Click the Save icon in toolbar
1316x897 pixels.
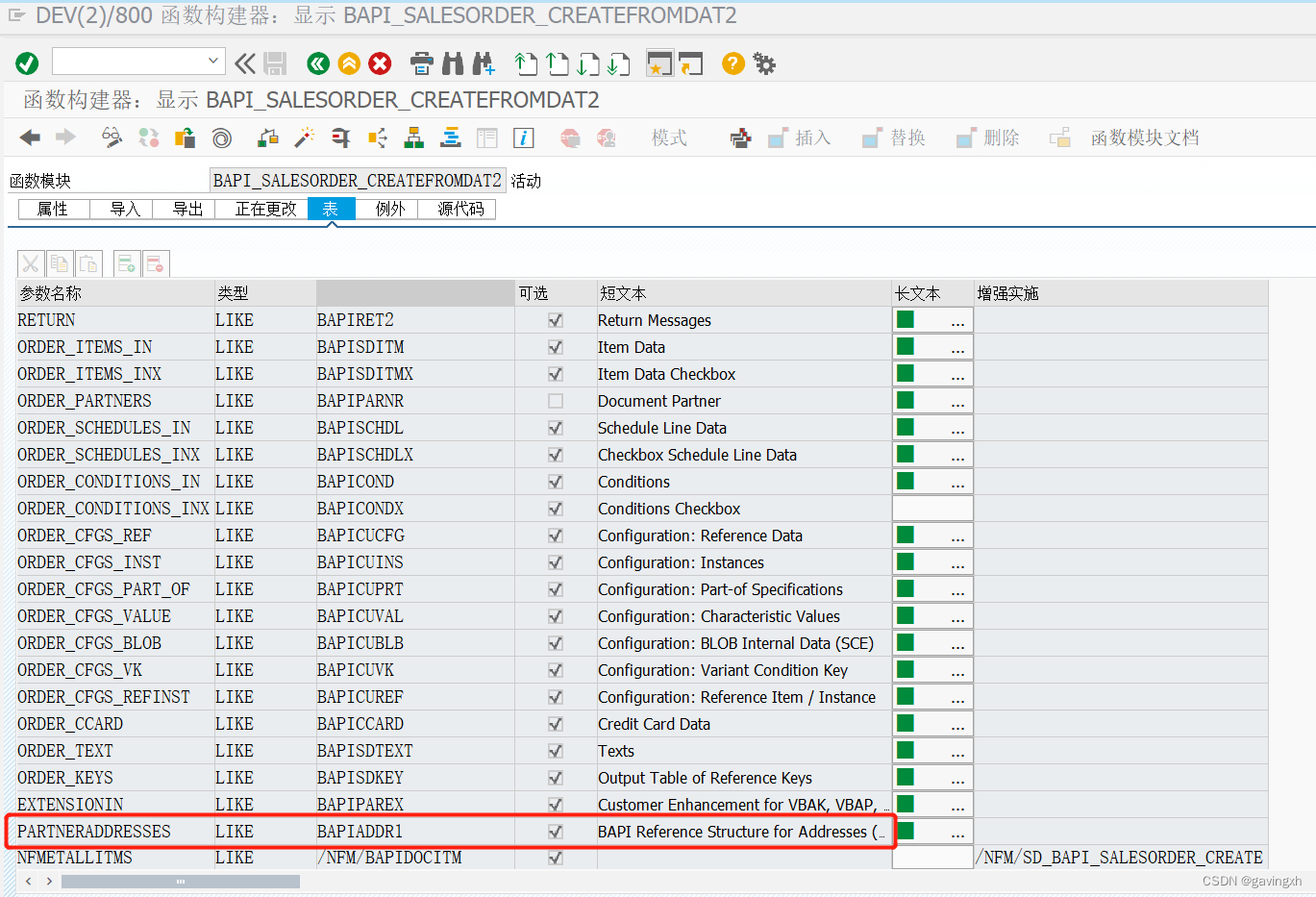275,63
